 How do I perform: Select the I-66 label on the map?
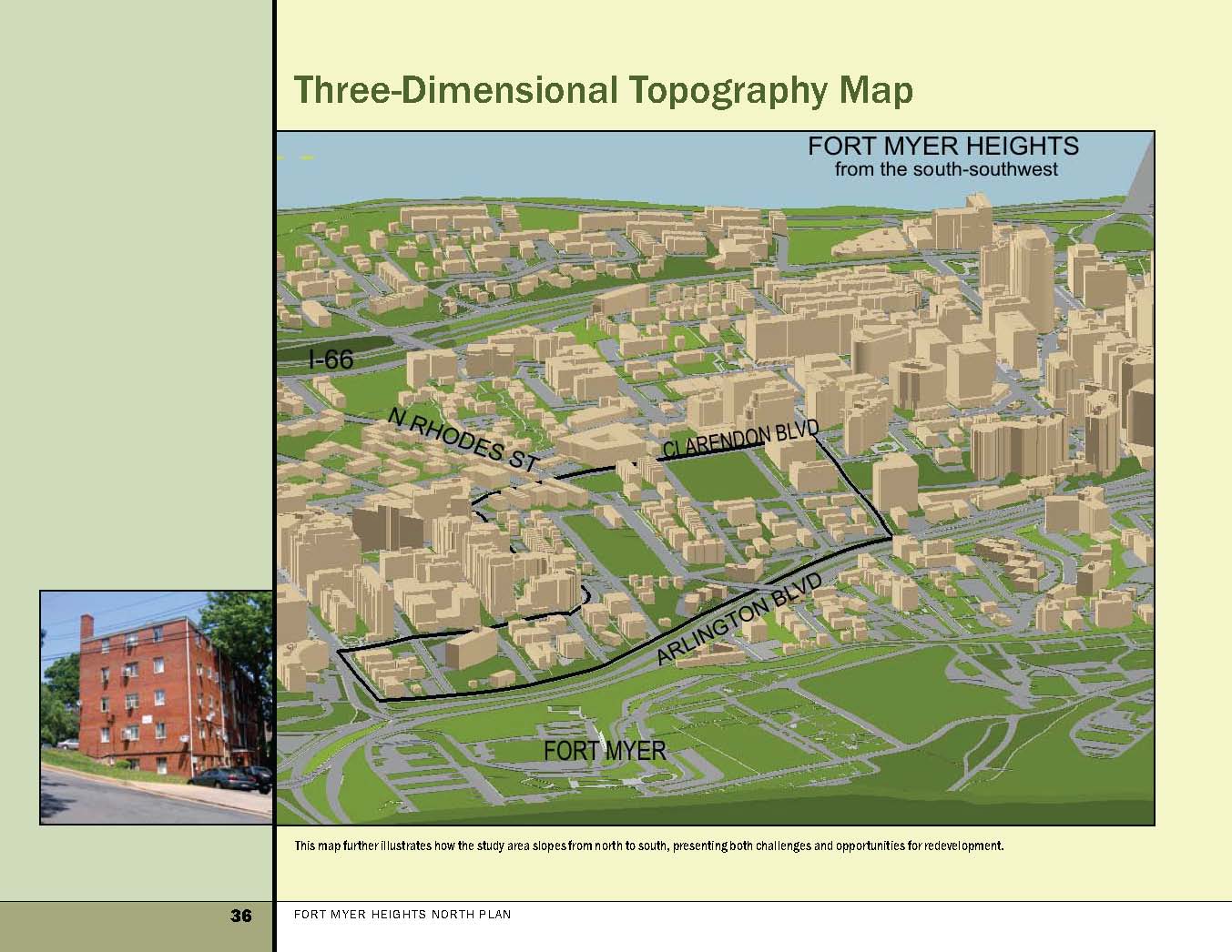(331, 360)
